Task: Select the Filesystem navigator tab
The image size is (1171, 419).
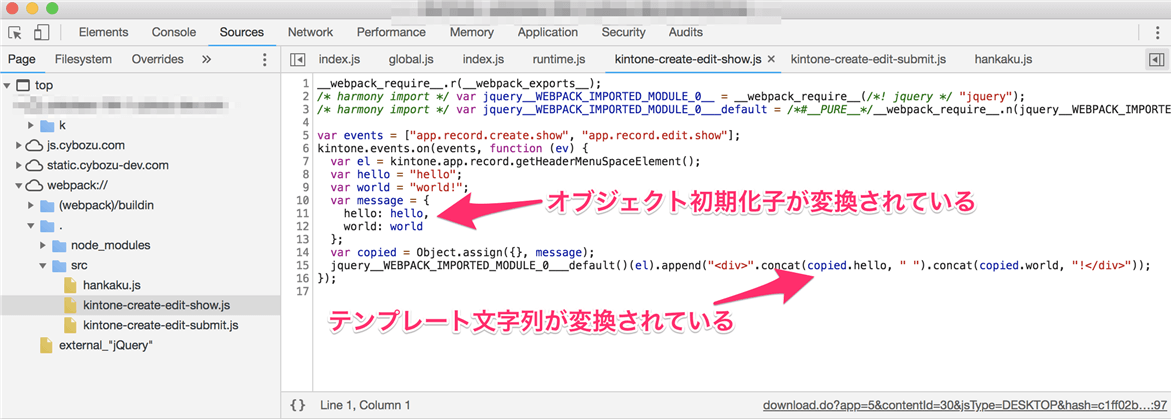Action: [x=83, y=59]
